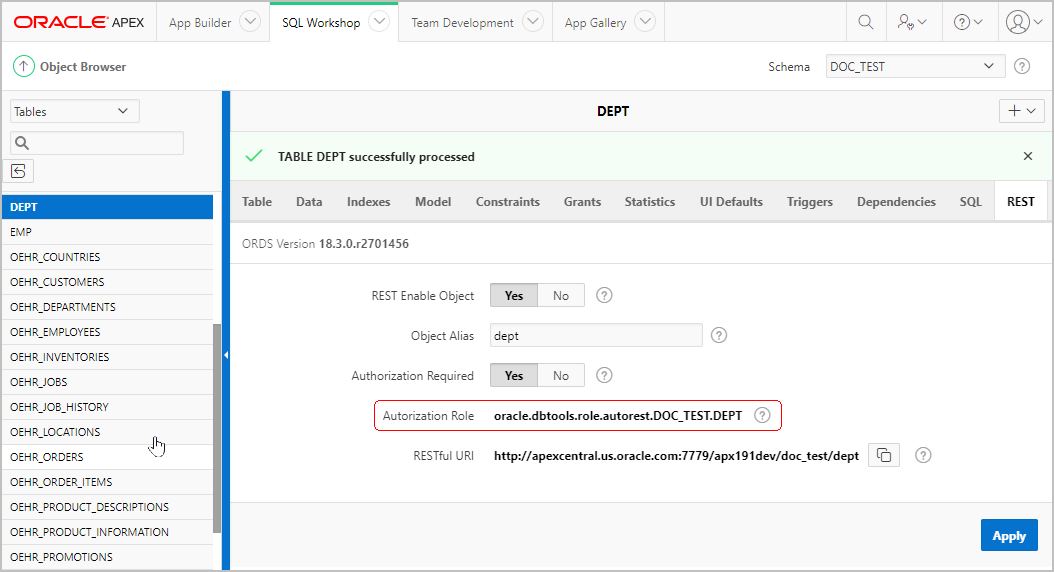
Task: Click the Oracle APEX home logo
Action: (79, 22)
